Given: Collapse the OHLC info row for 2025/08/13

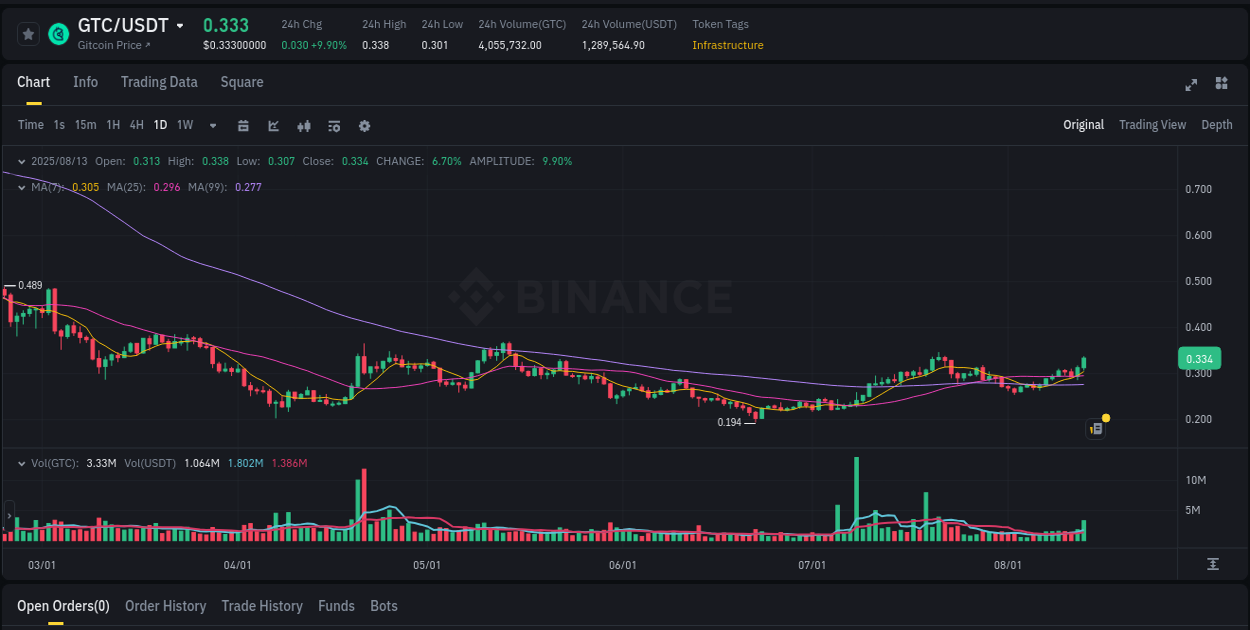Looking at the screenshot, I should click(x=22, y=160).
